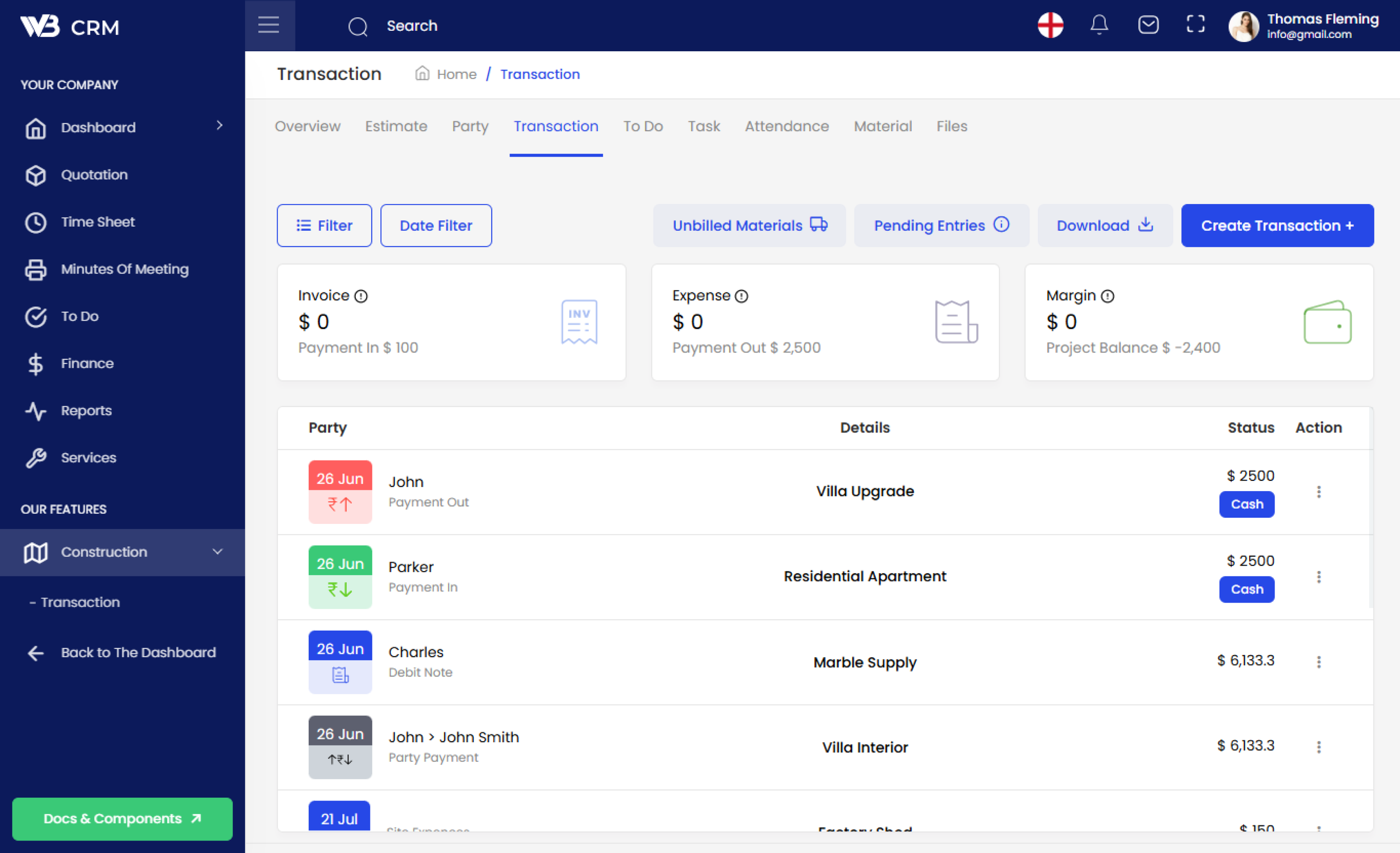The height and width of the screenshot is (853, 1400).
Task: Toggle fullscreen mode icon
Action: [1195, 24]
